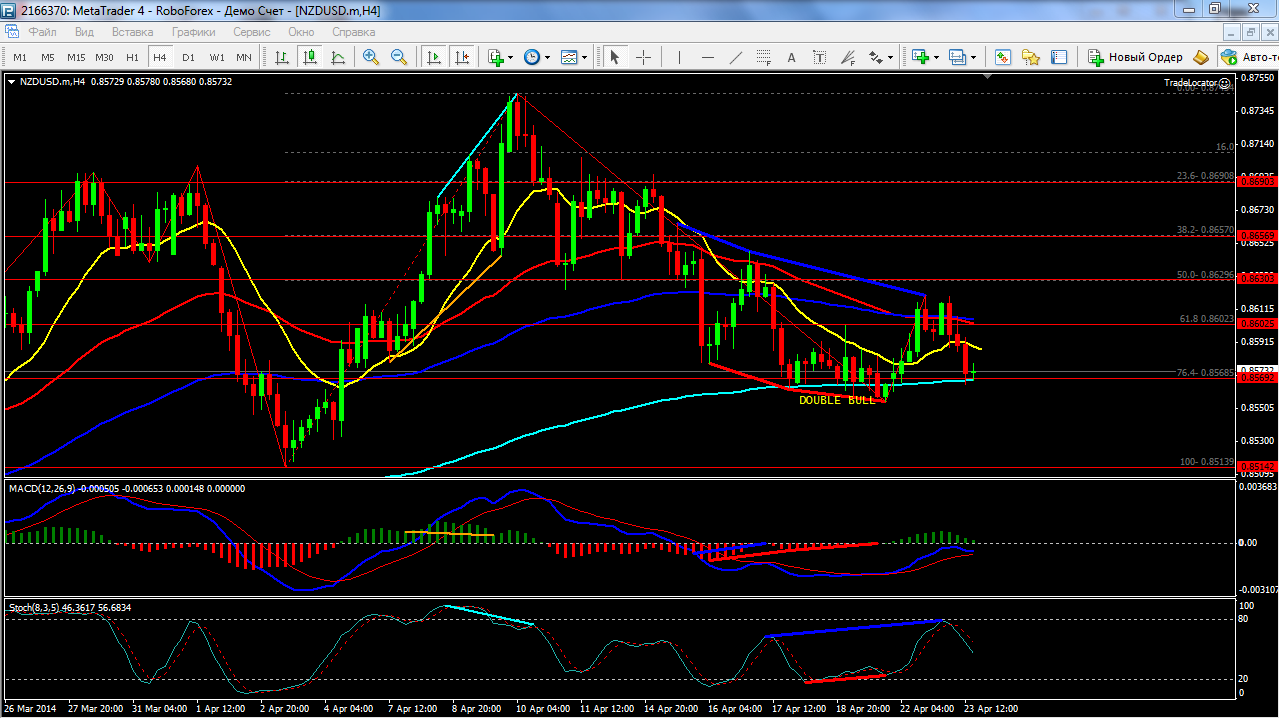
Task: Expand periodicity dropdown arrow
Action: coord(547,57)
